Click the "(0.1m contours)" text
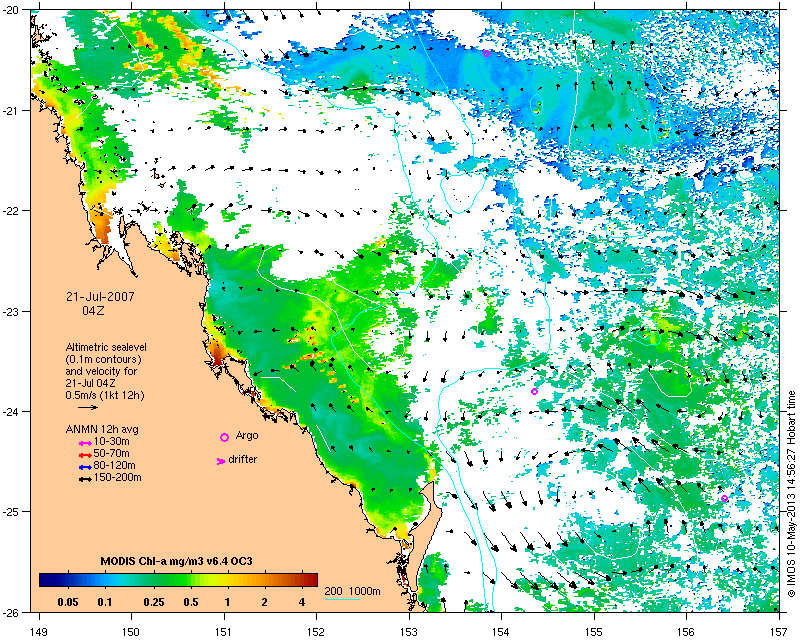800x640 pixels. click(104, 359)
